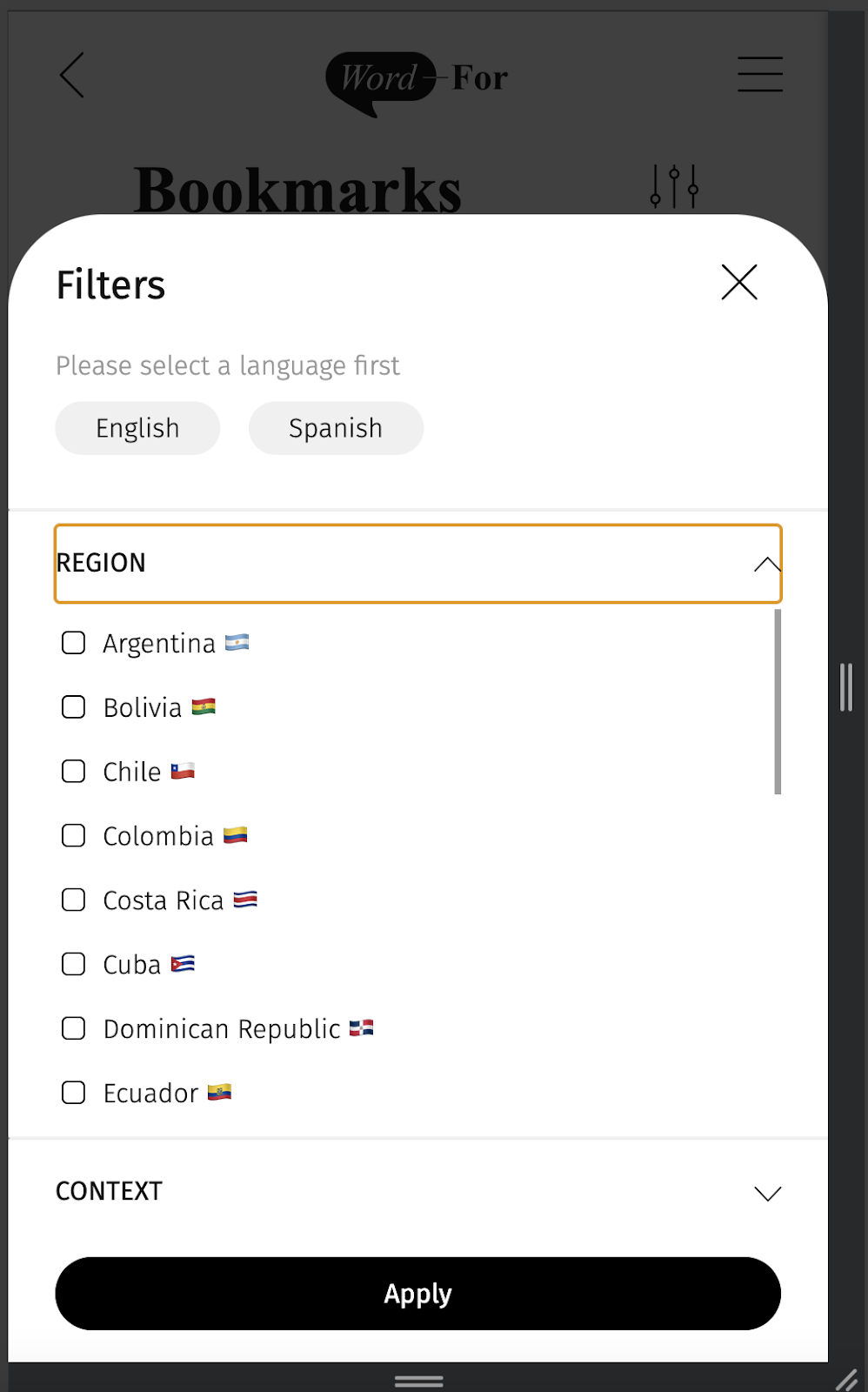Select the Ecuador checkbox

[x=74, y=1093]
